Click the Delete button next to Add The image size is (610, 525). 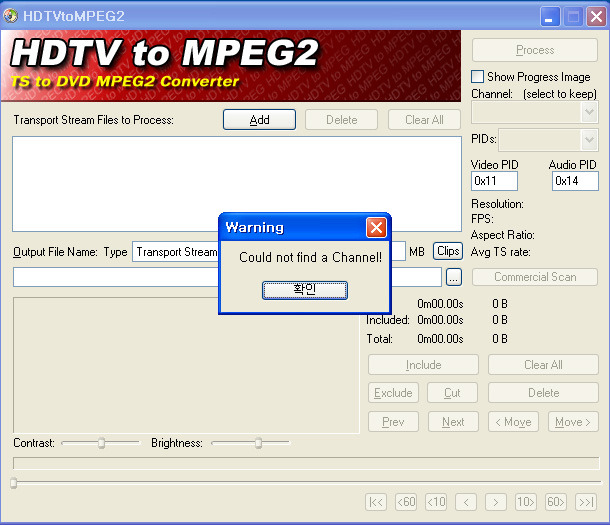(x=341, y=120)
